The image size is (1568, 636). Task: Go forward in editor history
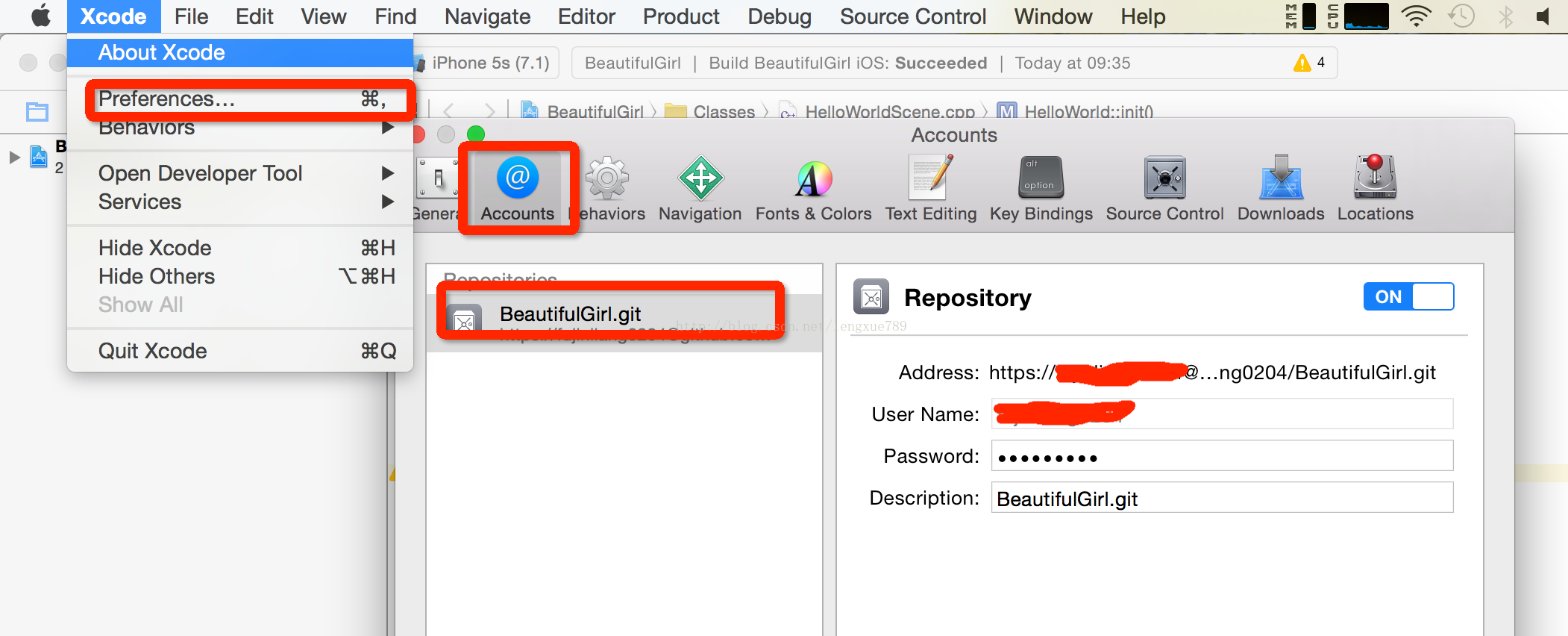(x=489, y=111)
